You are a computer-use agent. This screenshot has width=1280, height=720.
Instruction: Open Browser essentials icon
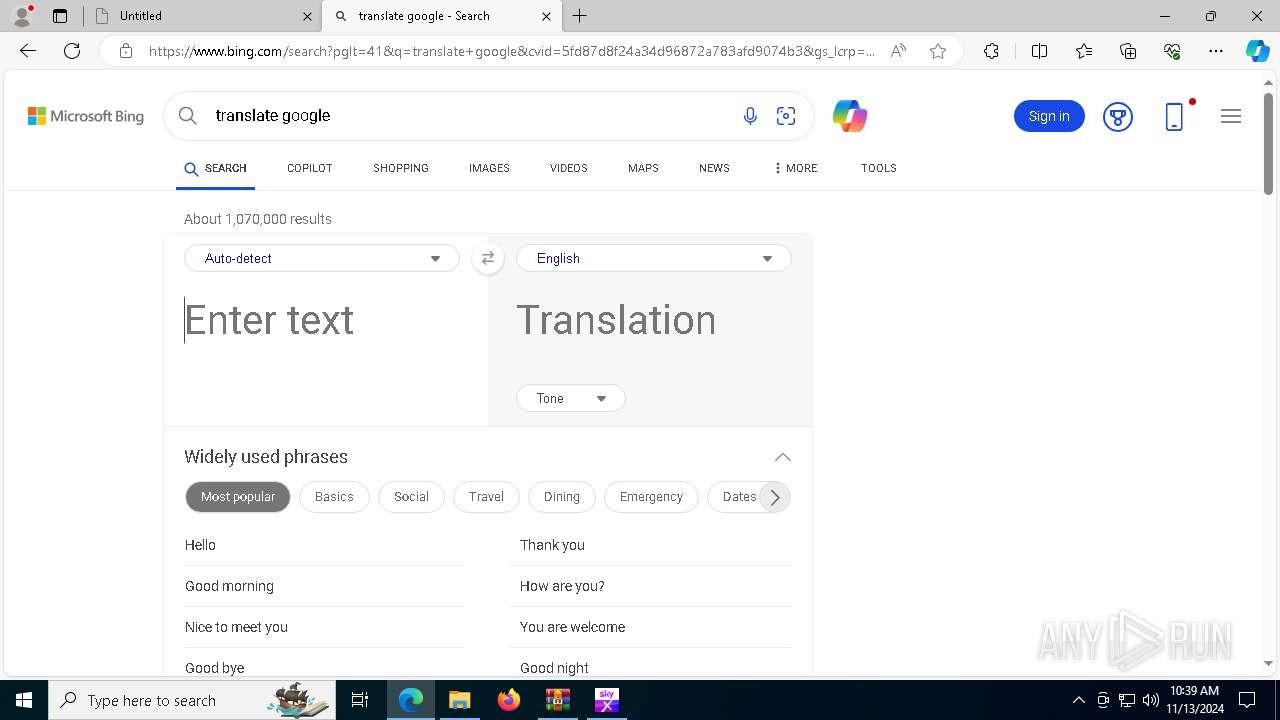pyautogui.click(x=1172, y=51)
